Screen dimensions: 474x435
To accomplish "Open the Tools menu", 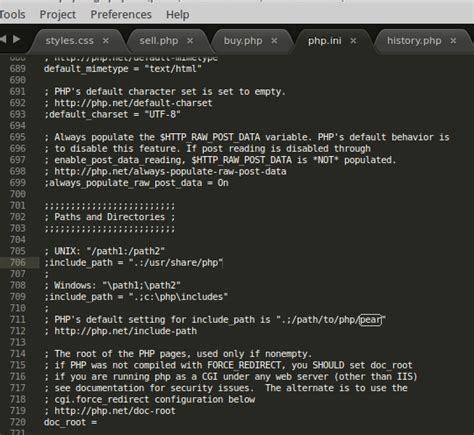I will (x=12, y=15).
